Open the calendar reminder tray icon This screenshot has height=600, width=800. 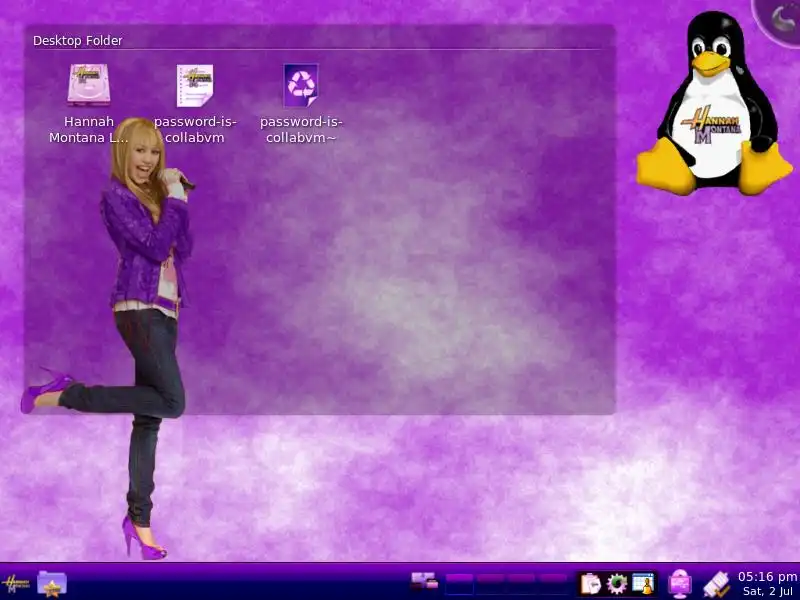coord(643,584)
